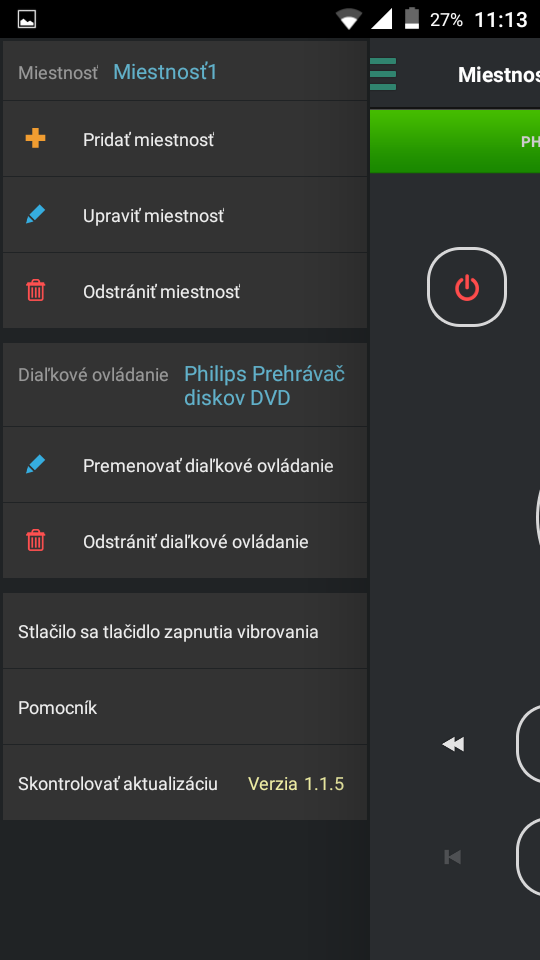Screen dimensions: 540x960
Task: Tap the pencil icon beside Premenovať diaľkové ovládanie
Action: [x=36, y=465]
